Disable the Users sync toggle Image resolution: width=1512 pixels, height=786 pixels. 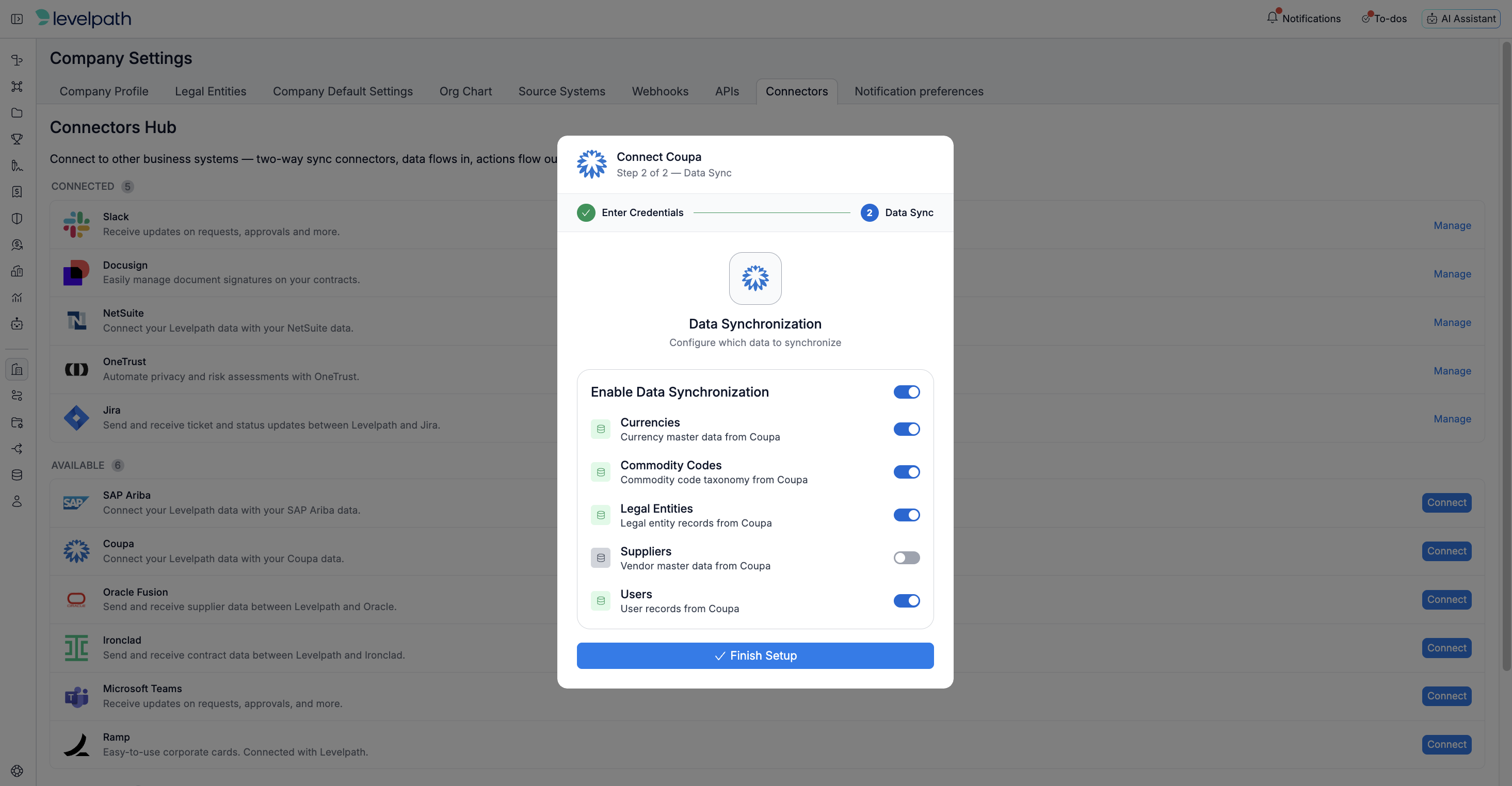click(x=906, y=601)
